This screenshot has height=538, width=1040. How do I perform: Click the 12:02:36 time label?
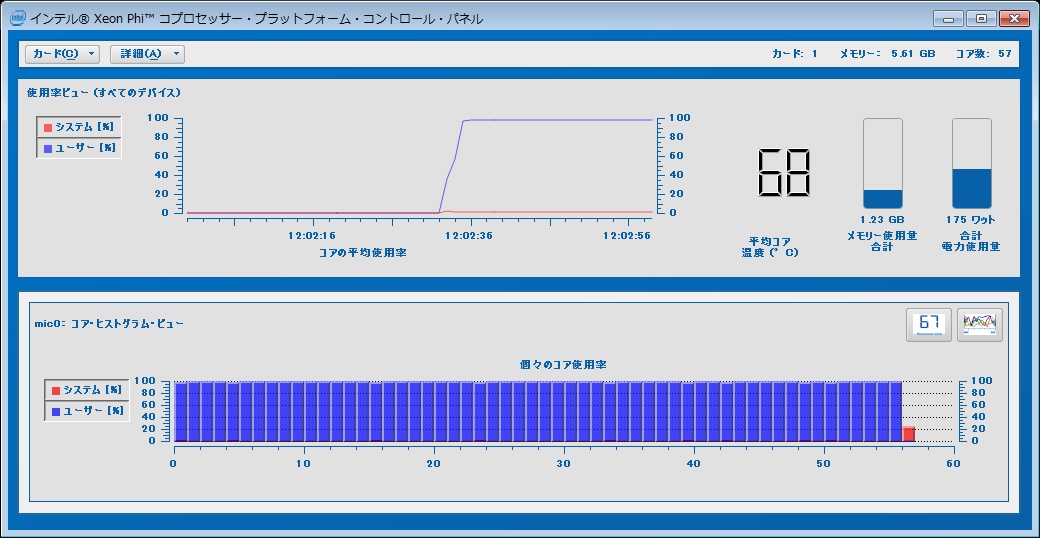(x=469, y=235)
